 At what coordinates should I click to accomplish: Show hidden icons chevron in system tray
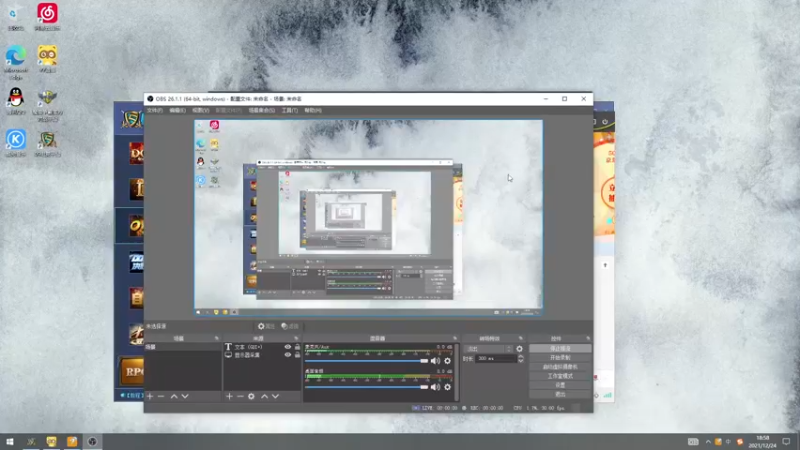tap(708, 442)
